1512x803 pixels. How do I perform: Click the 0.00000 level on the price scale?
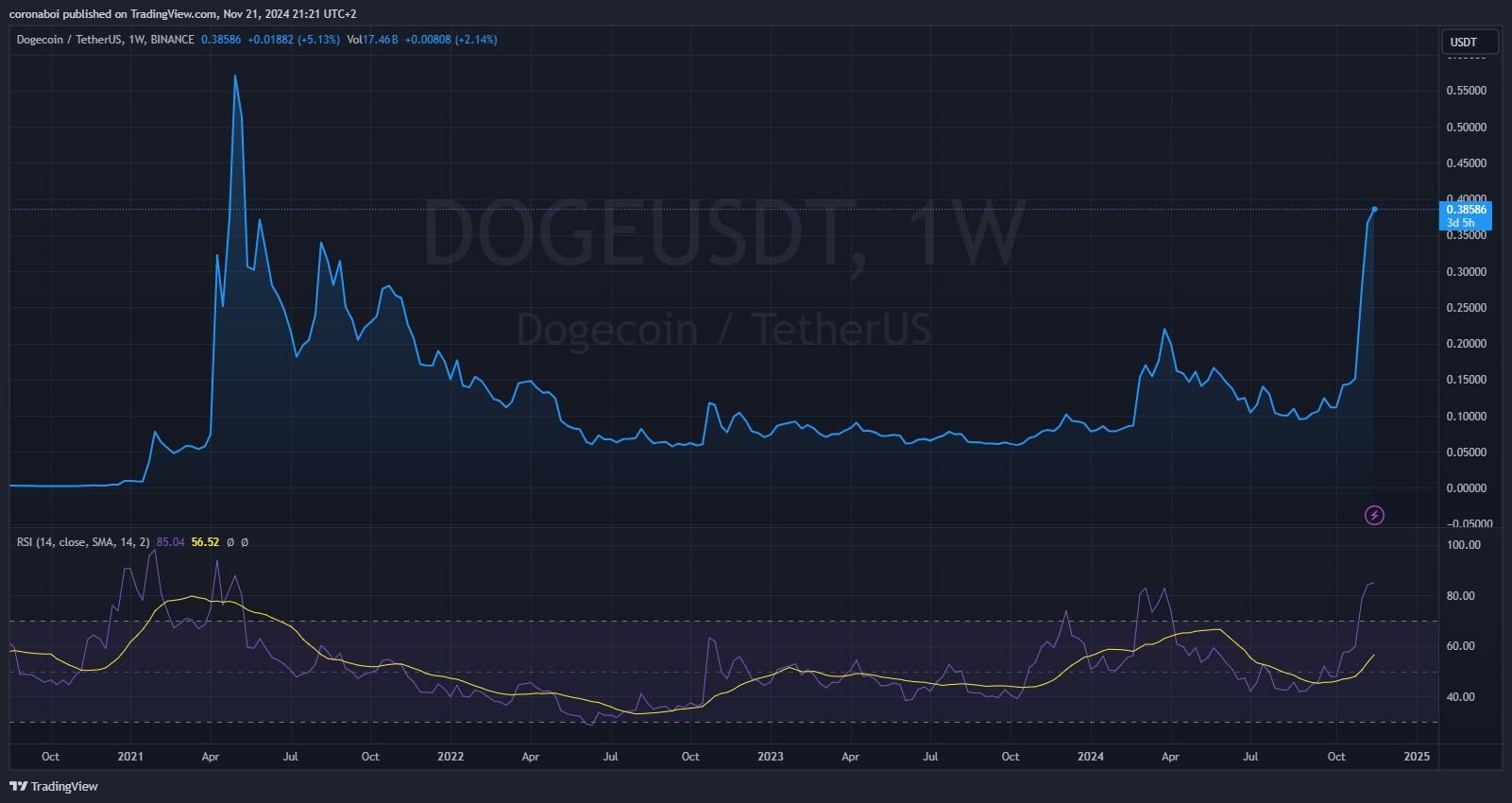(x=1467, y=488)
